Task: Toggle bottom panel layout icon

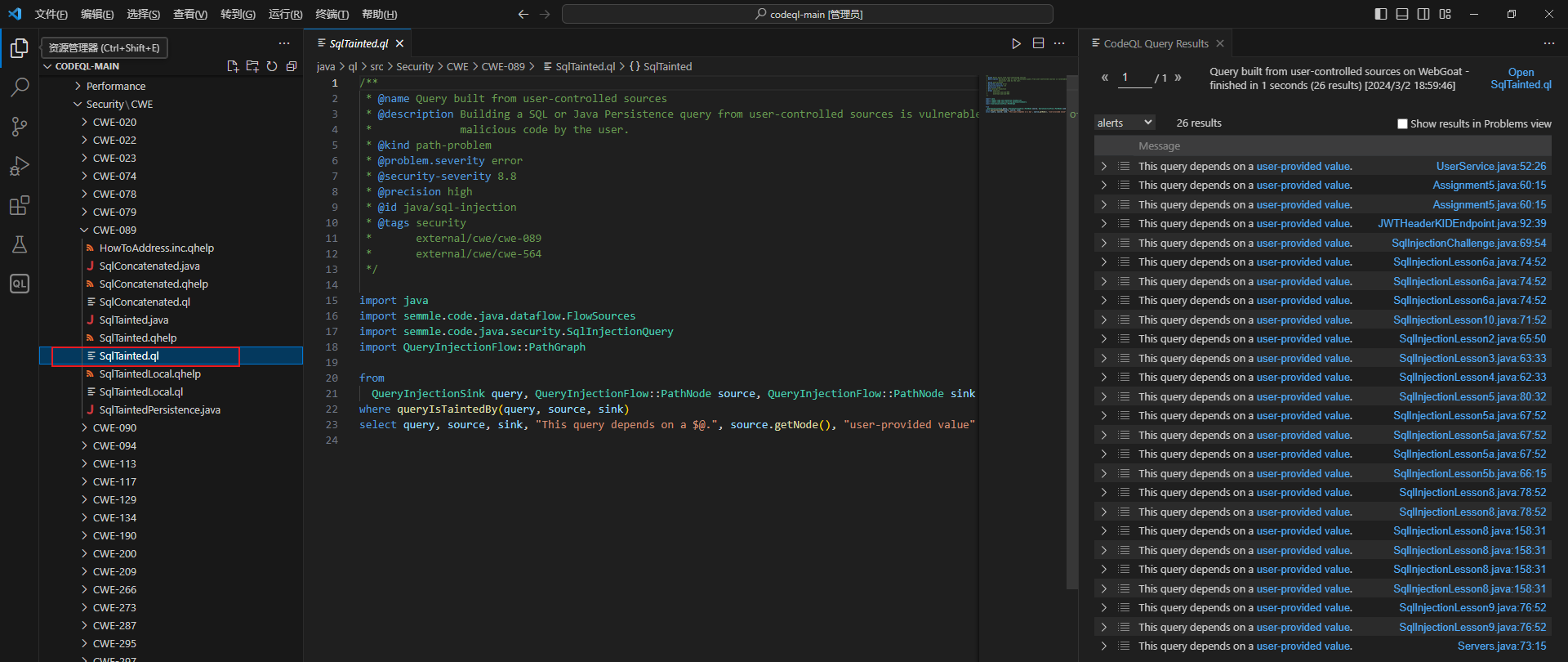Action: 1402,14
